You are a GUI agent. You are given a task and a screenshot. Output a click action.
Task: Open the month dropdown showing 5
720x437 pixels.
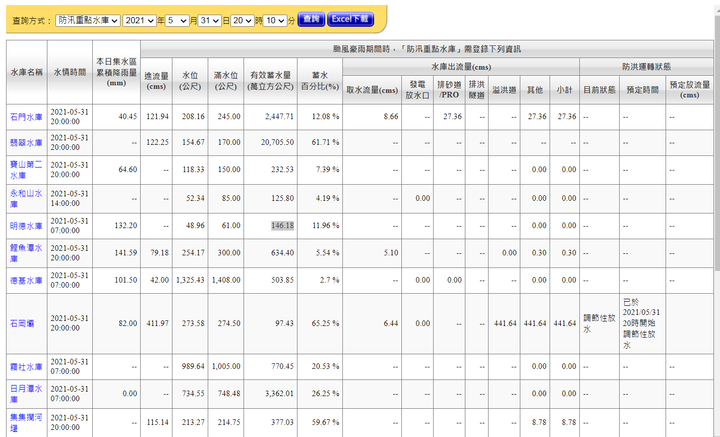(x=177, y=20)
